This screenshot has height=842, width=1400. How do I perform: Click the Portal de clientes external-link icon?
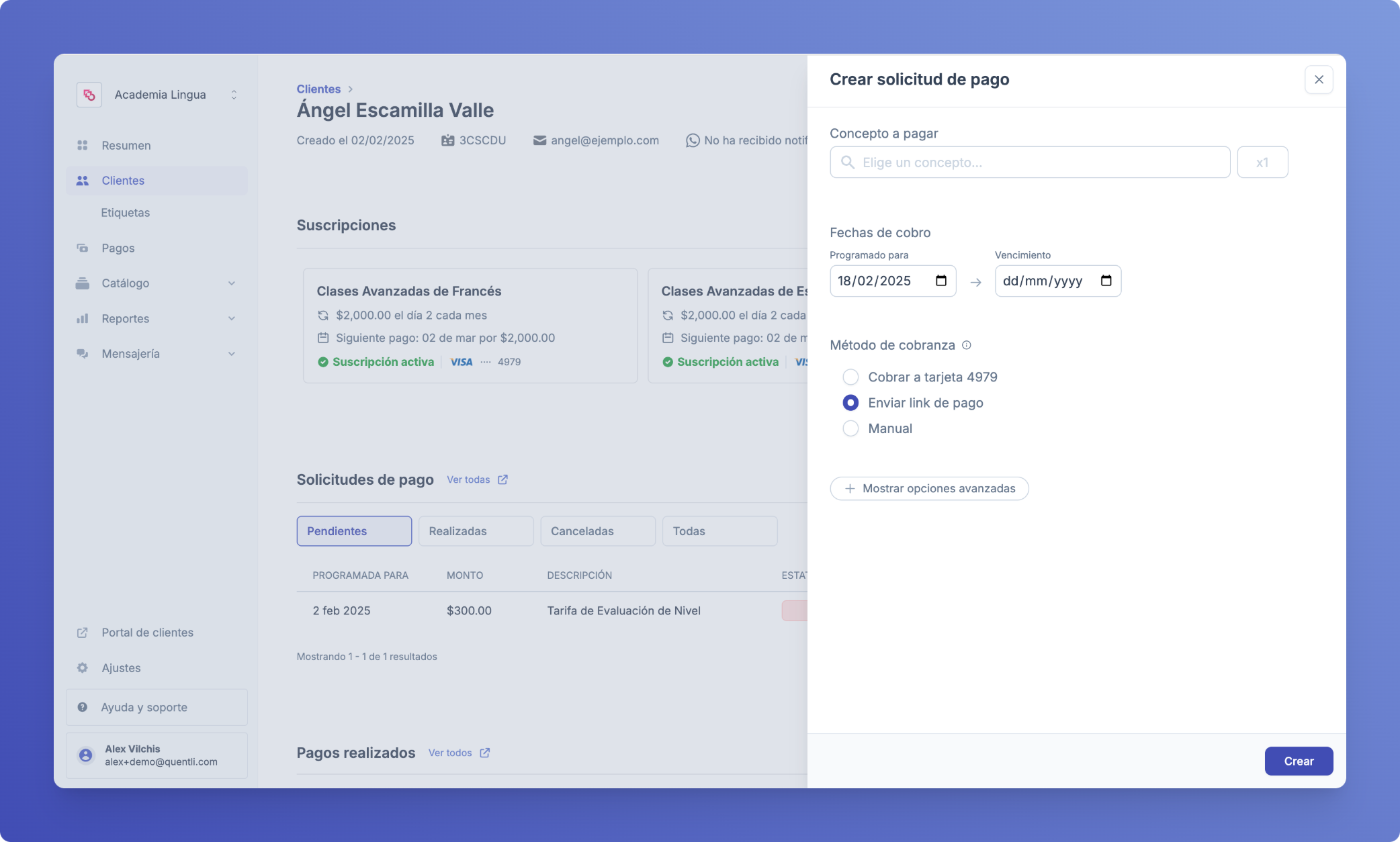coord(83,633)
